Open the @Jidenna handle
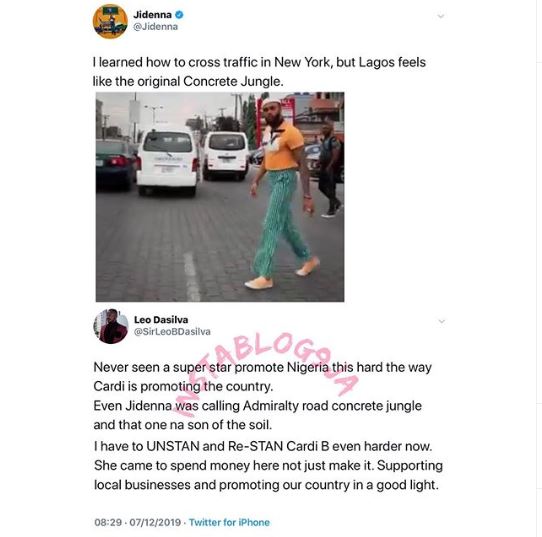The image size is (542, 537). pos(156,27)
